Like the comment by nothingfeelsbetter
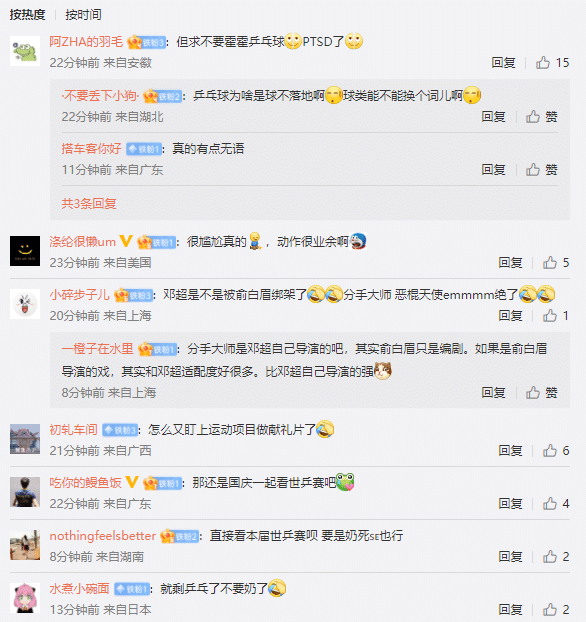This screenshot has height=622, width=586. pyautogui.click(x=556, y=557)
